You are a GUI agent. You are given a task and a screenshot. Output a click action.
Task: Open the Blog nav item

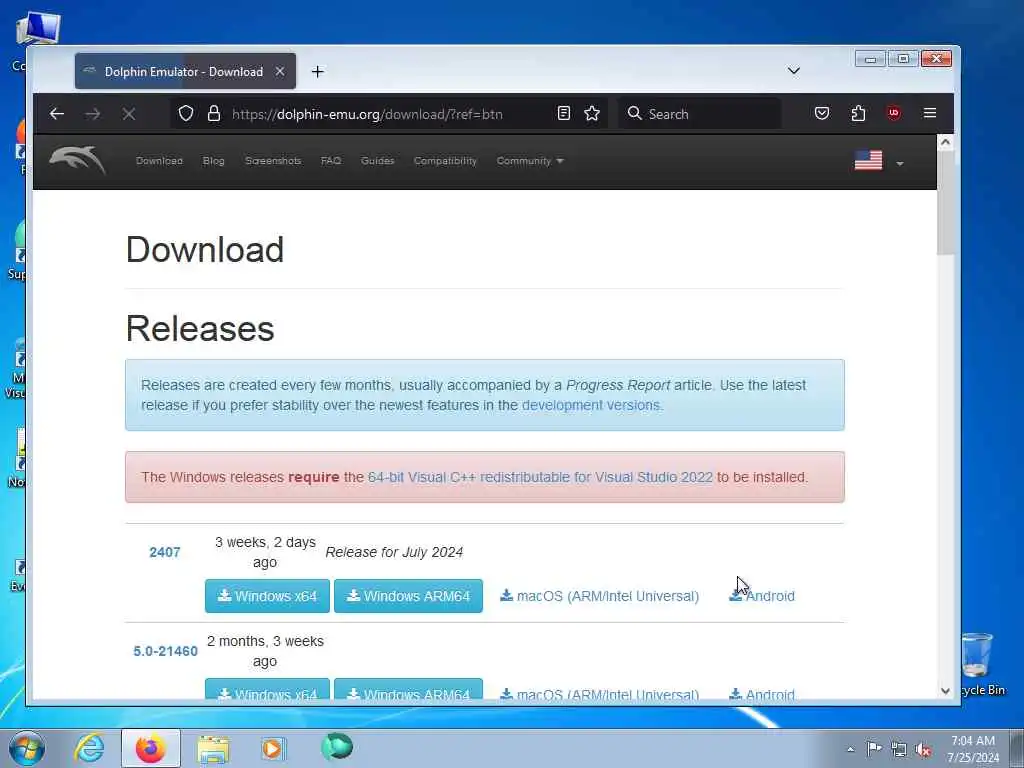214,161
